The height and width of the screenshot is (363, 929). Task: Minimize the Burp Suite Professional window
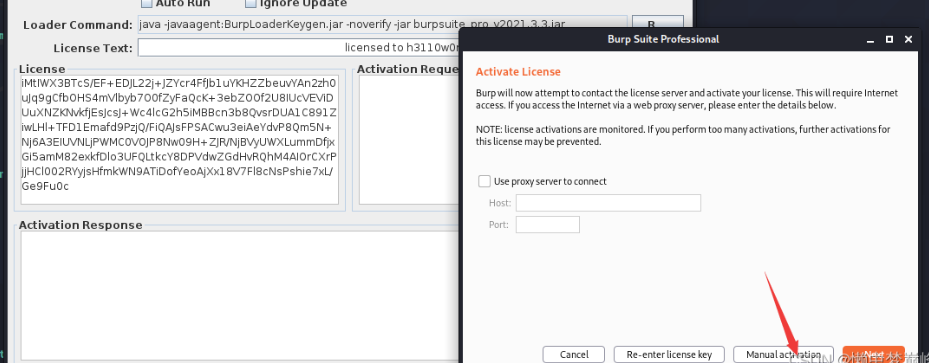click(870, 40)
